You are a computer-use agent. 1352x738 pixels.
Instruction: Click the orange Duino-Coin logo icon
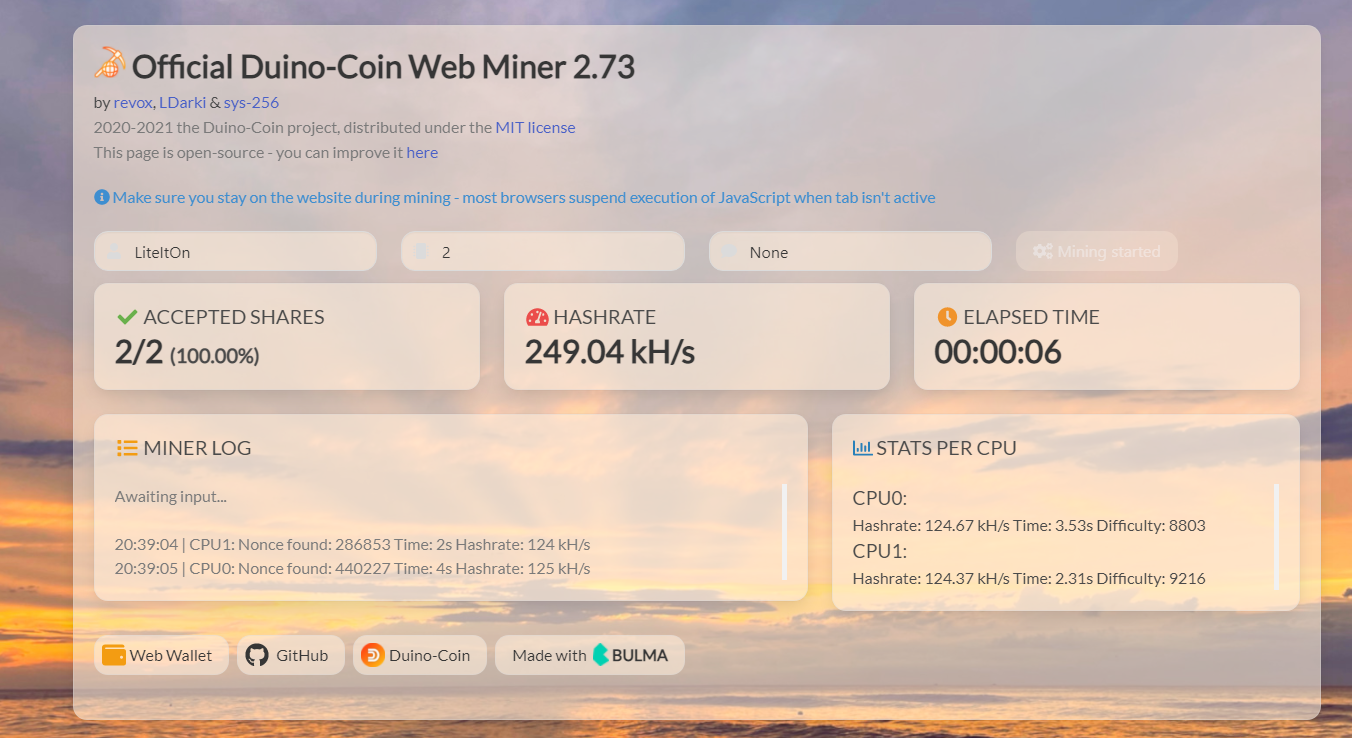pyautogui.click(x=372, y=654)
